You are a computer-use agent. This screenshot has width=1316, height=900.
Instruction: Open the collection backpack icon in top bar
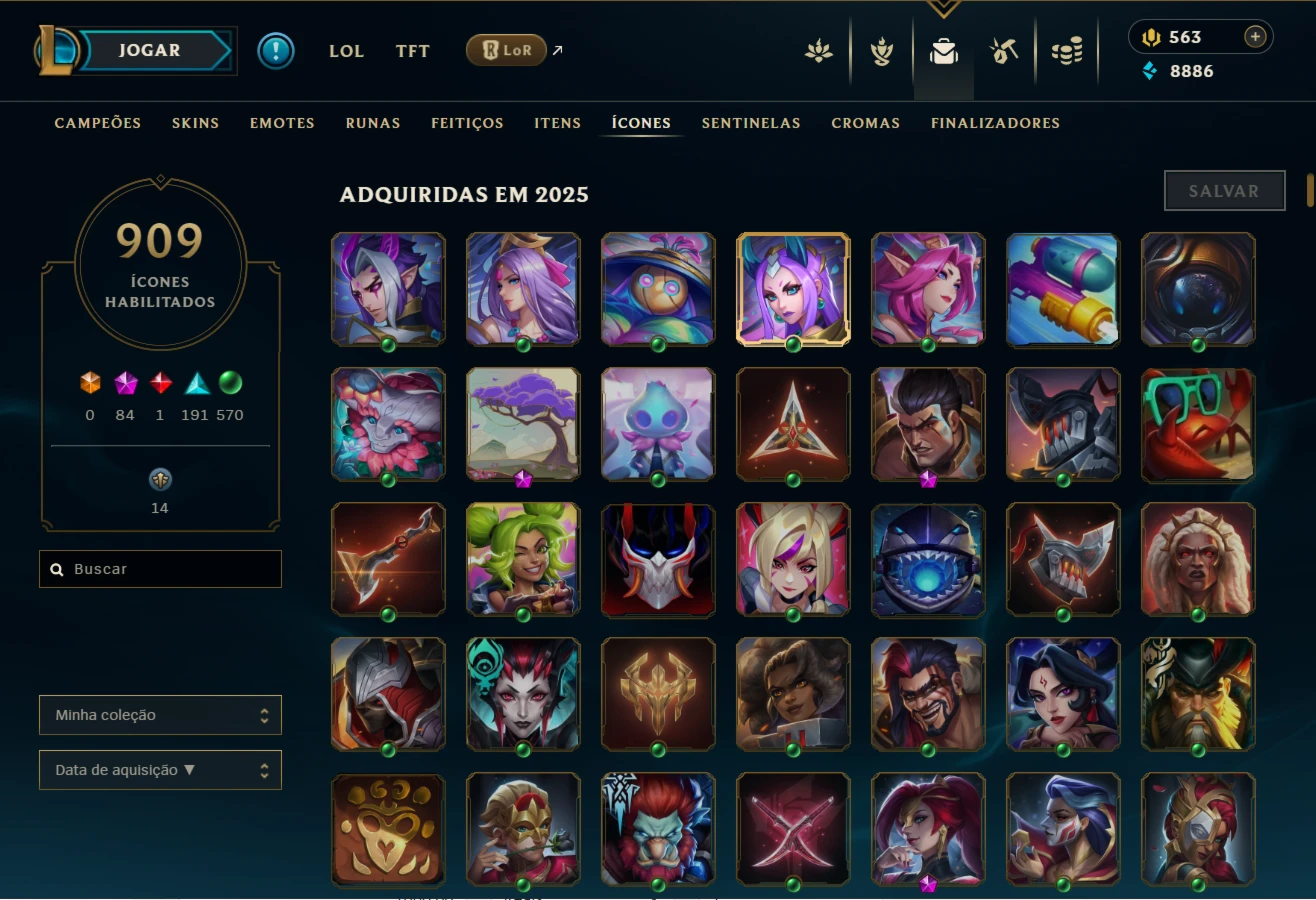[943, 51]
